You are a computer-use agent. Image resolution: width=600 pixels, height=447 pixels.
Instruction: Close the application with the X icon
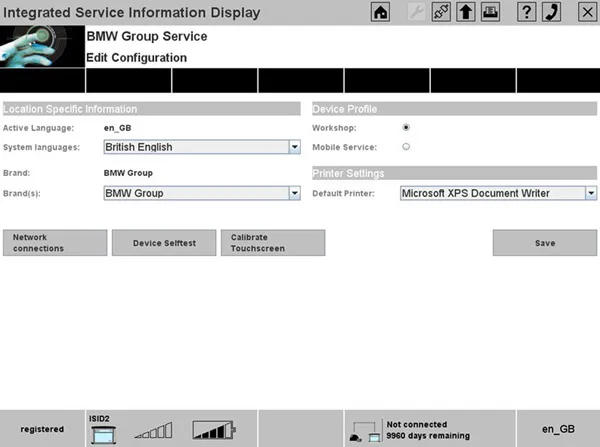(587, 12)
